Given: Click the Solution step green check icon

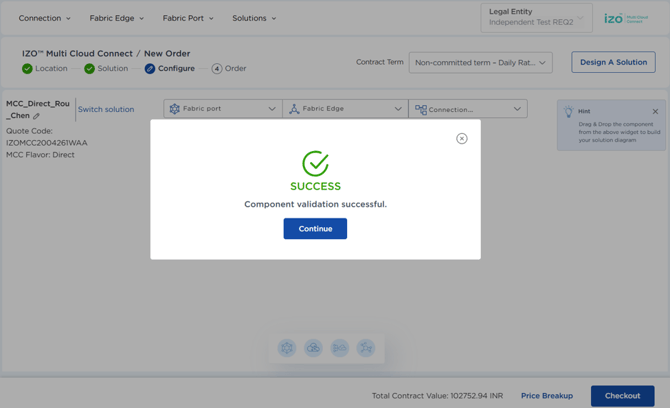Looking at the screenshot, I should (x=89, y=68).
